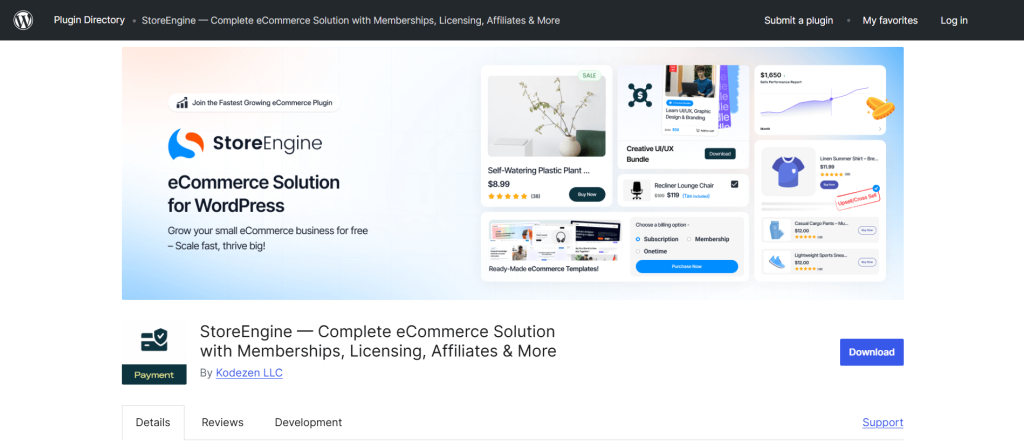
Task: Click the dollar network icon
Action: click(x=640, y=95)
